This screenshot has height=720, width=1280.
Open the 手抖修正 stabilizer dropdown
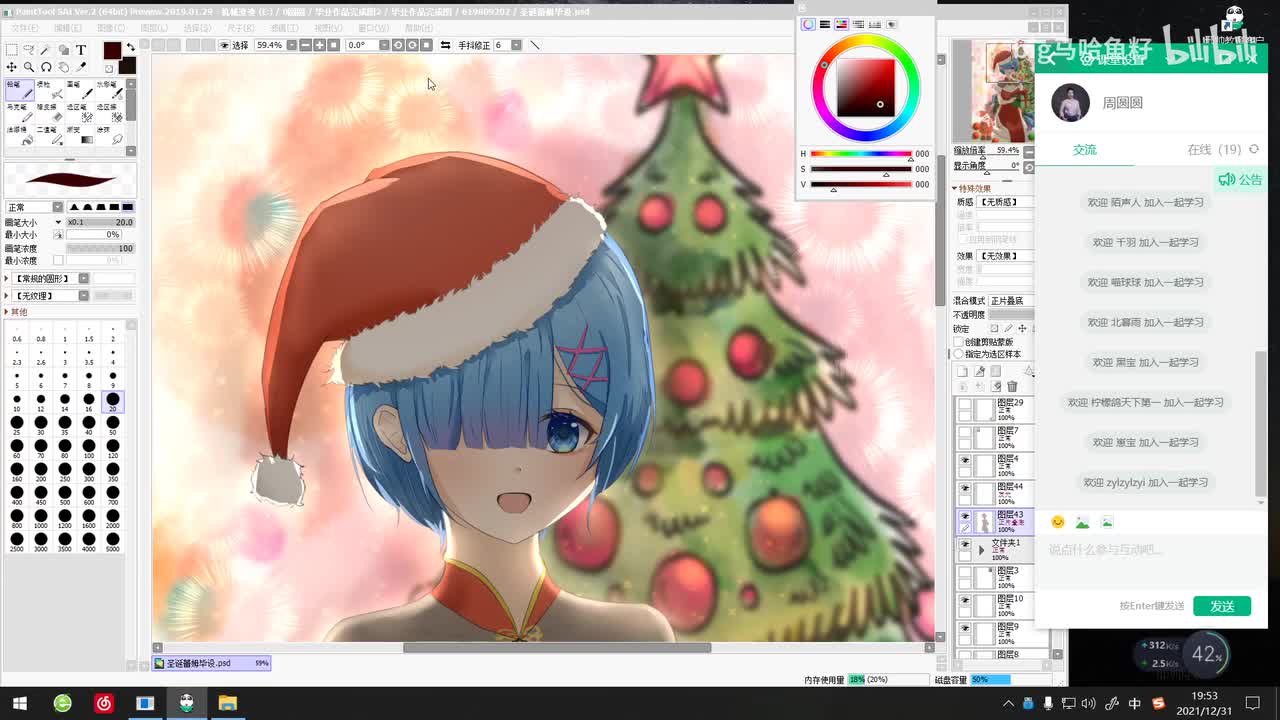(x=515, y=45)
